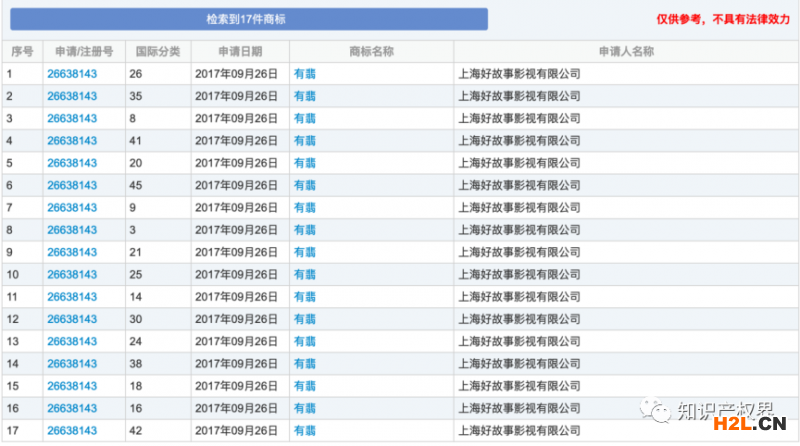Screen dimensions: 800x446
Task: Open registration number link for class 24 row
Action: [72, 341]
